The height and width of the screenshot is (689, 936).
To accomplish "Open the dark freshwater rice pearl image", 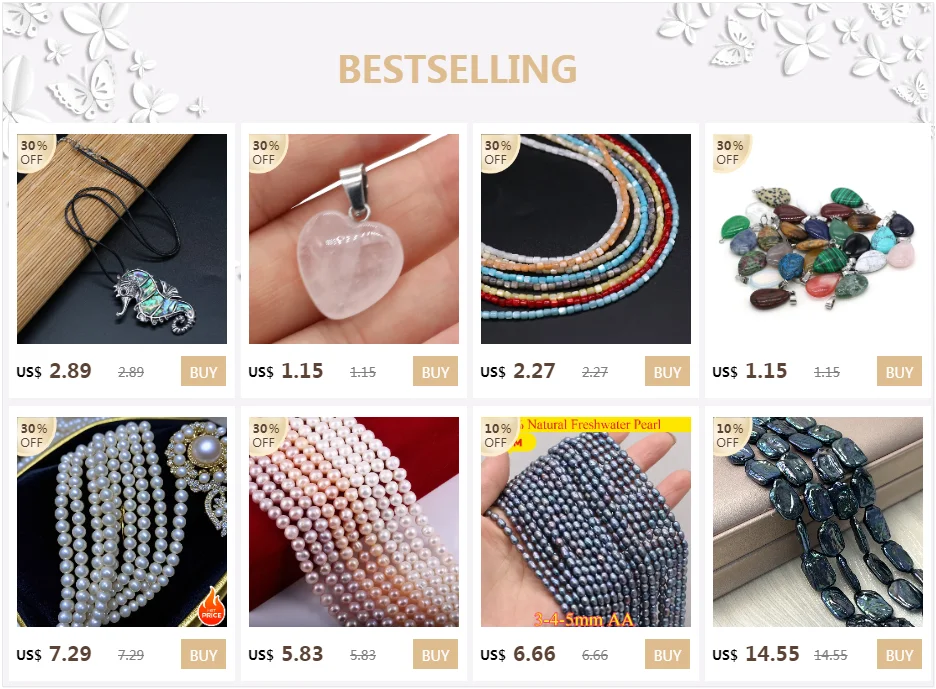I will point(586,522).
